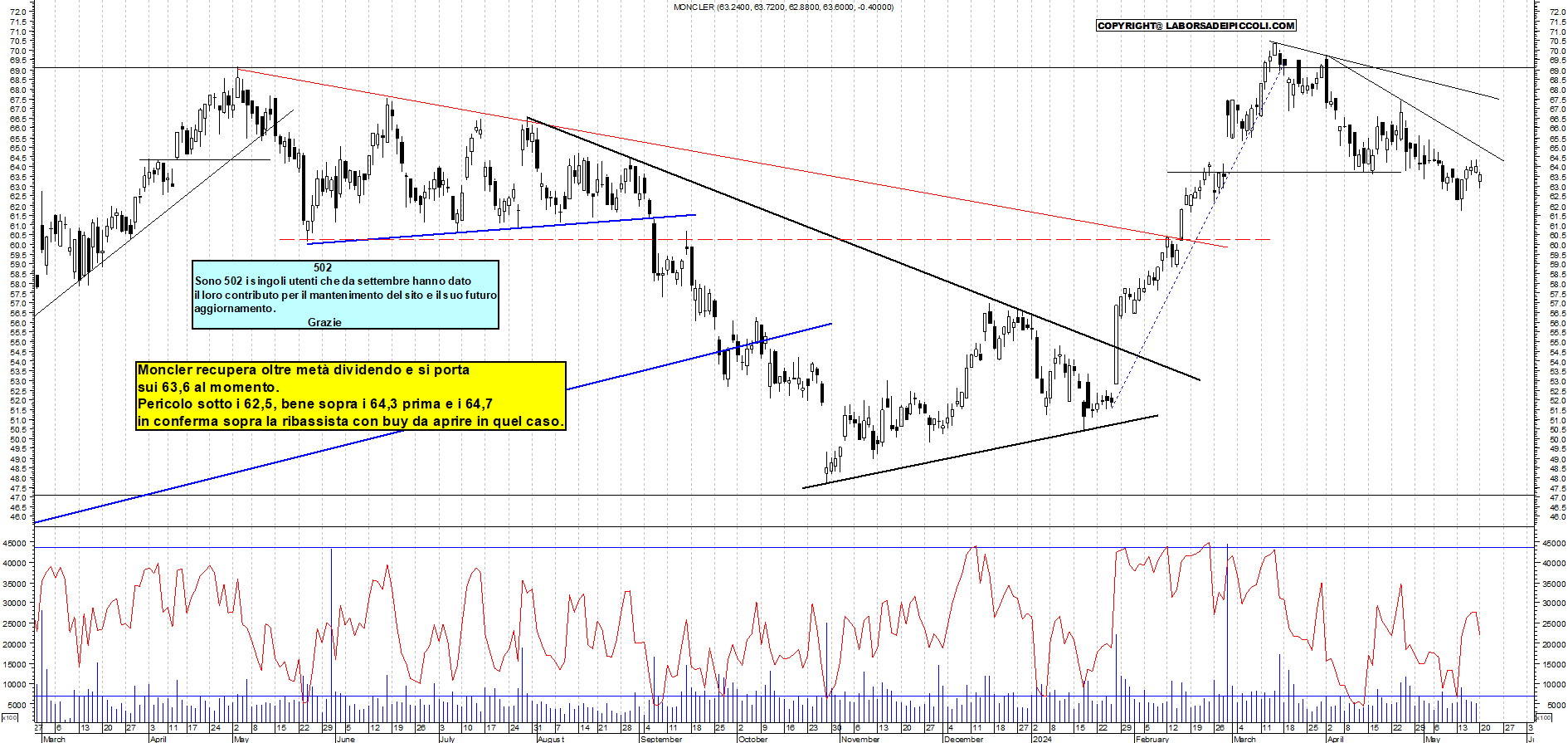Click the "October" month label on time axis

point(753,739)
